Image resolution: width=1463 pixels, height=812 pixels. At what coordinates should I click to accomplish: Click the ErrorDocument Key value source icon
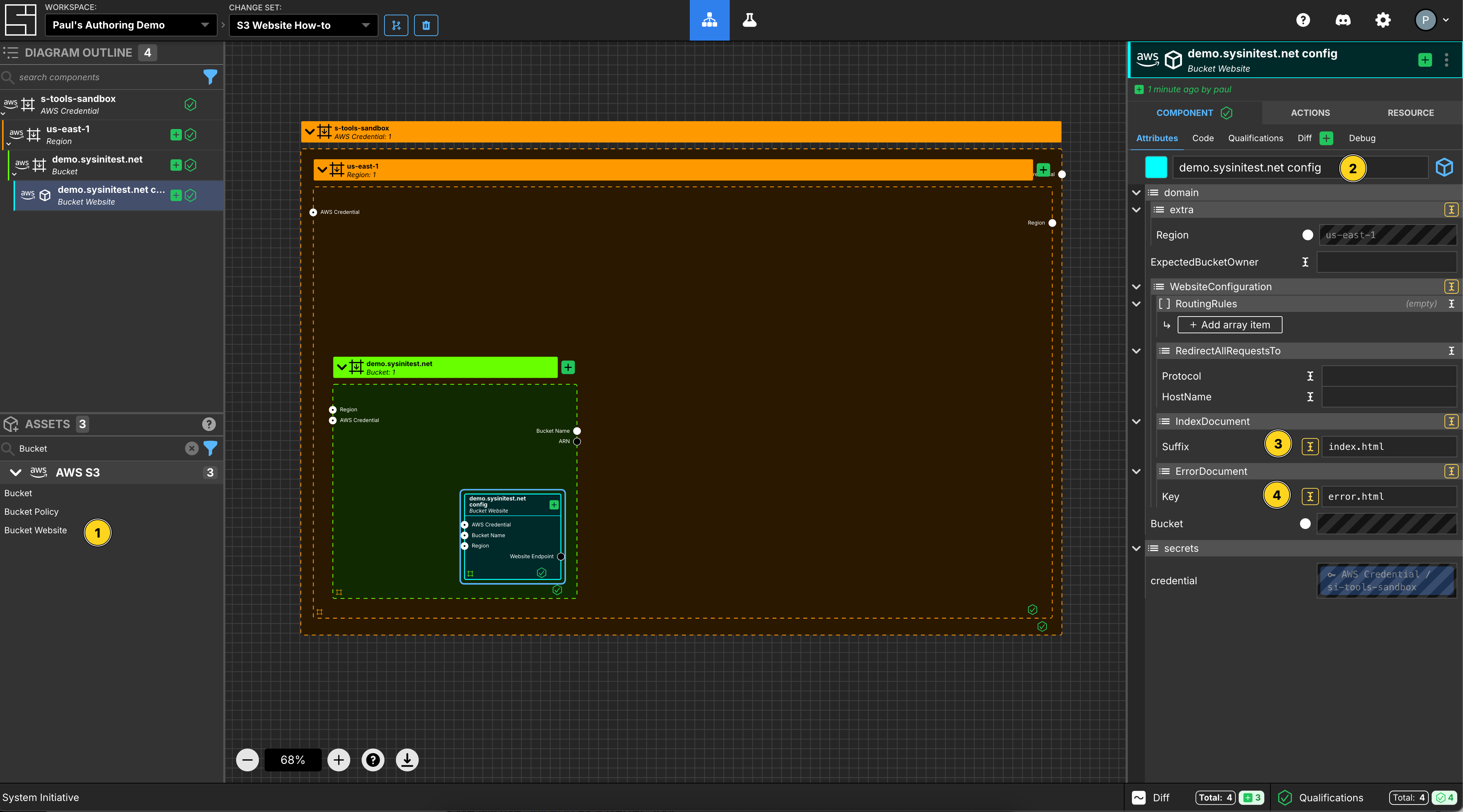[1310, 497]
